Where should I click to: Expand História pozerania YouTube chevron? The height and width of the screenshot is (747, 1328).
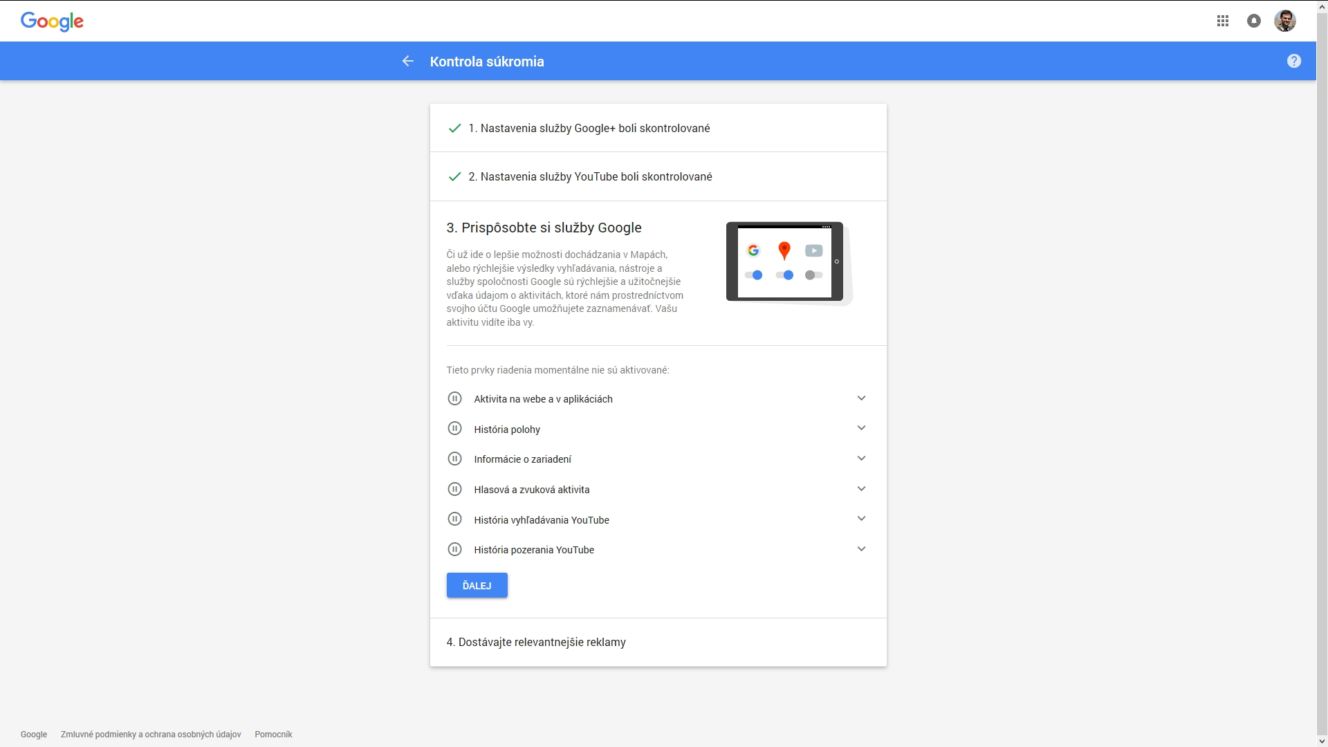pyautogui.click(x=861, y=549)
